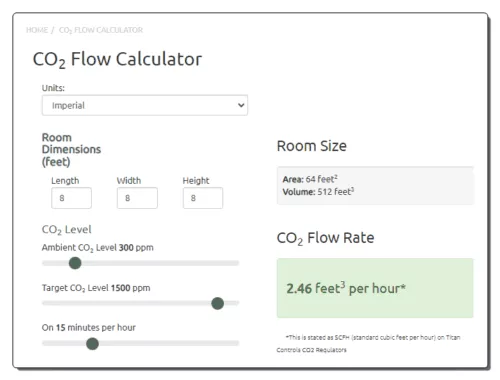Click the 2.46 feet per hour result box

[x=375, y=288]
